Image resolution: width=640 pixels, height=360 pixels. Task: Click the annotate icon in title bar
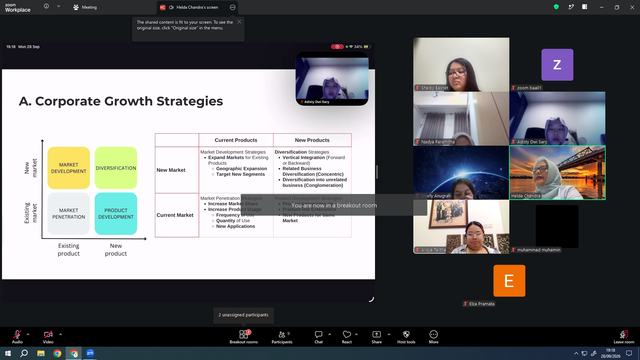click(571, 7)
